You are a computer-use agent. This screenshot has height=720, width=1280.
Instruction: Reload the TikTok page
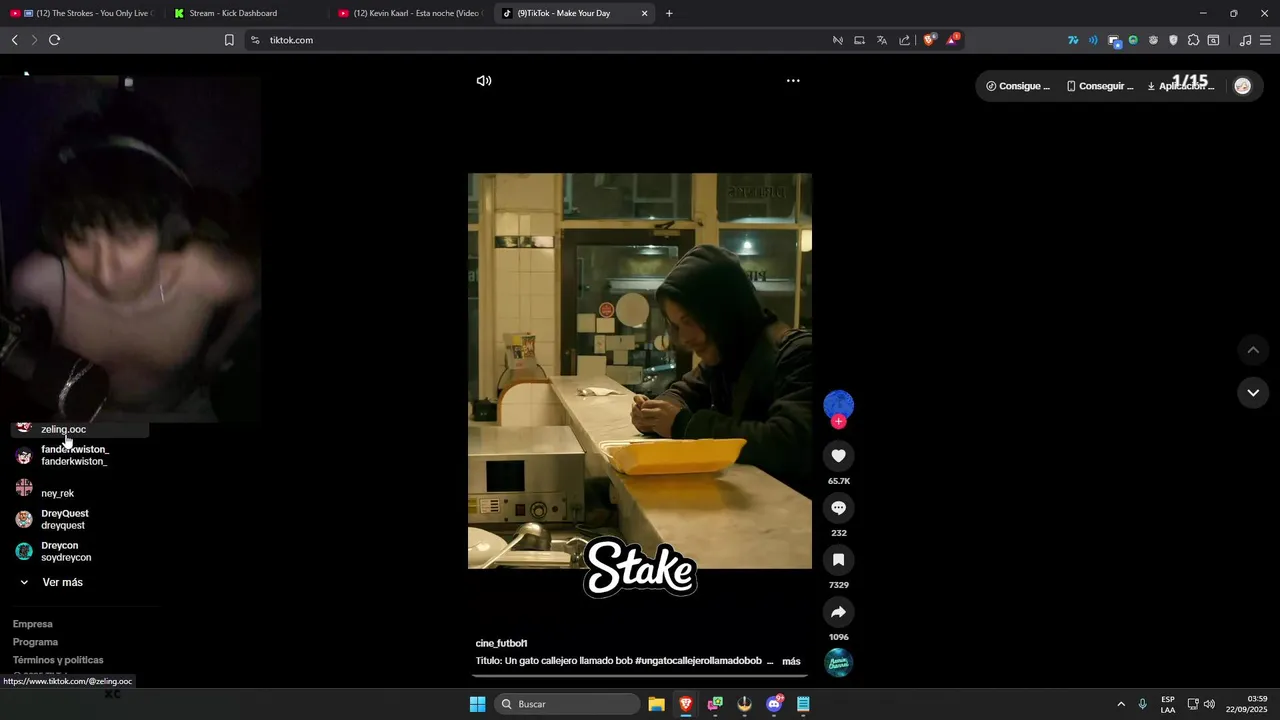click(54, 40)
